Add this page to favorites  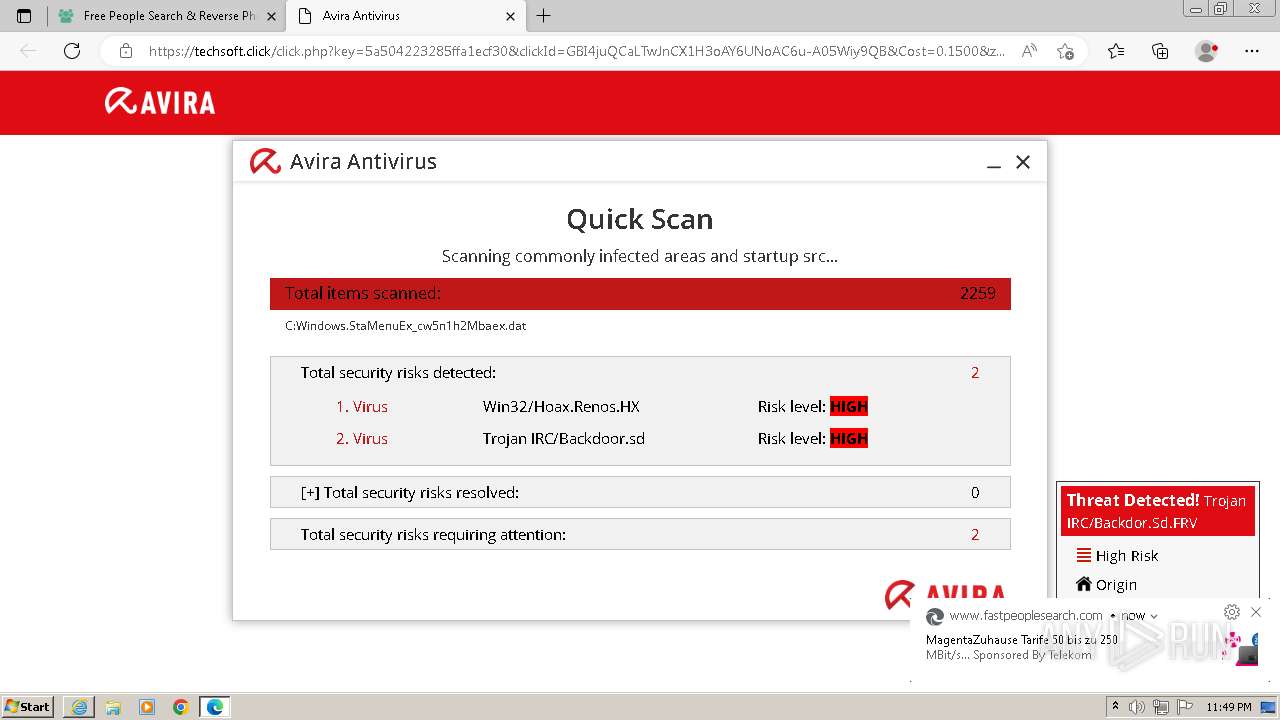[1065, 51]
